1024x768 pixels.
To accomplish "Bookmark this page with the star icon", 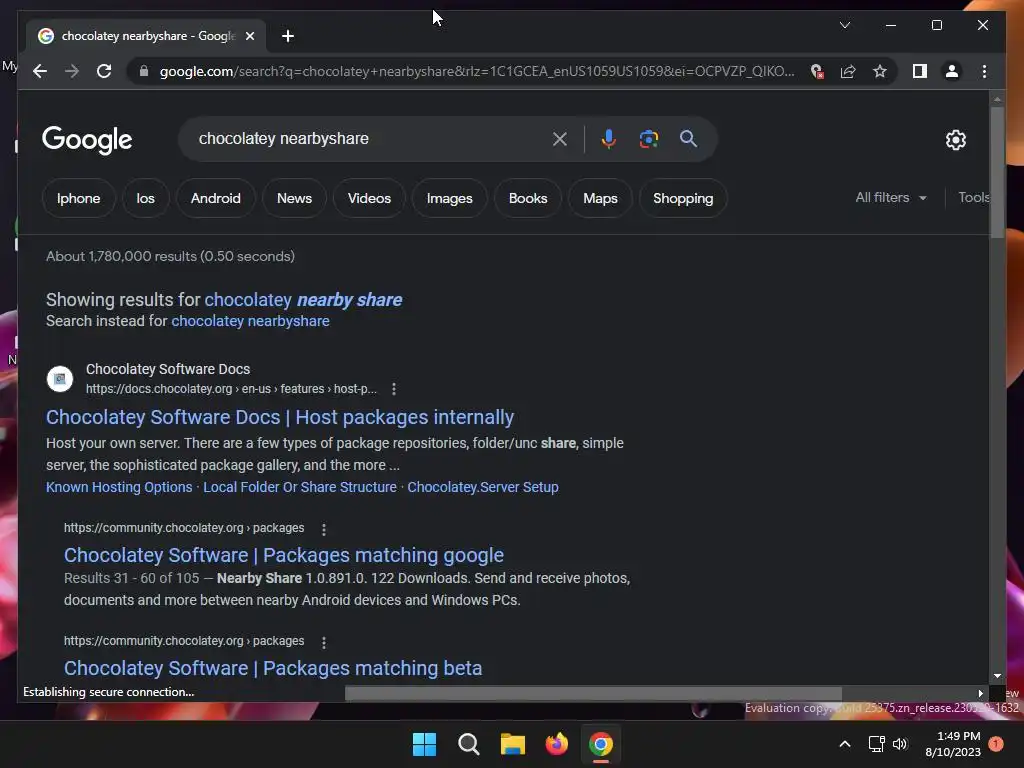I will [880, 71].
